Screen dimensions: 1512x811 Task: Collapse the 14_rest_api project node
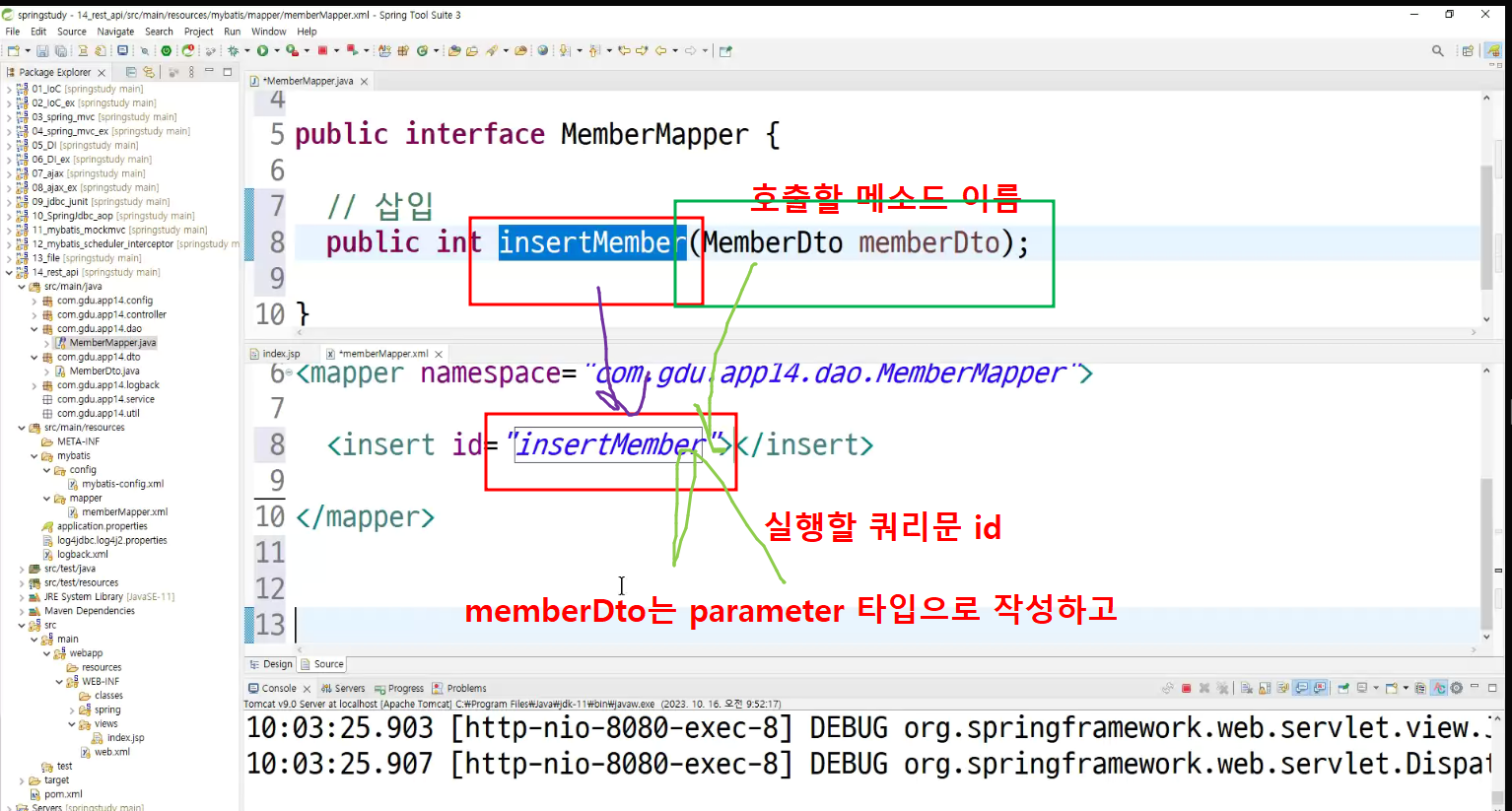[10, 272]
